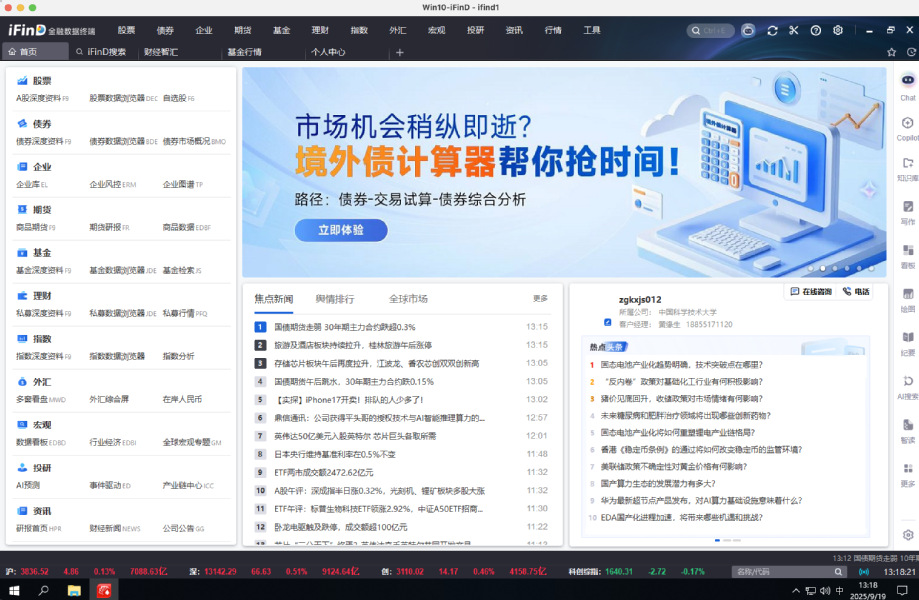Open the 知识库 sidebar tool
Screen dimensions: 919x600
pos(907,167)
